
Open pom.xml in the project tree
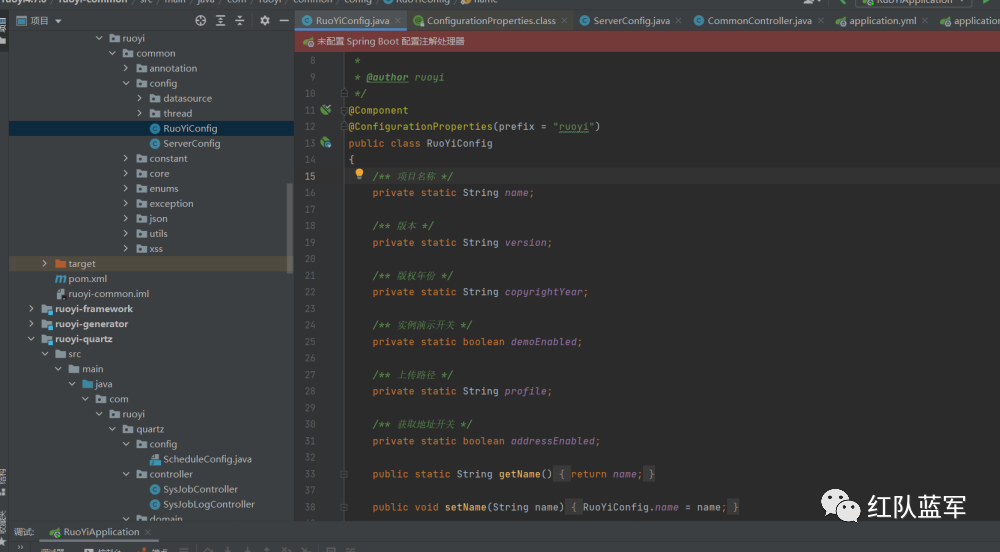(87, 279)
